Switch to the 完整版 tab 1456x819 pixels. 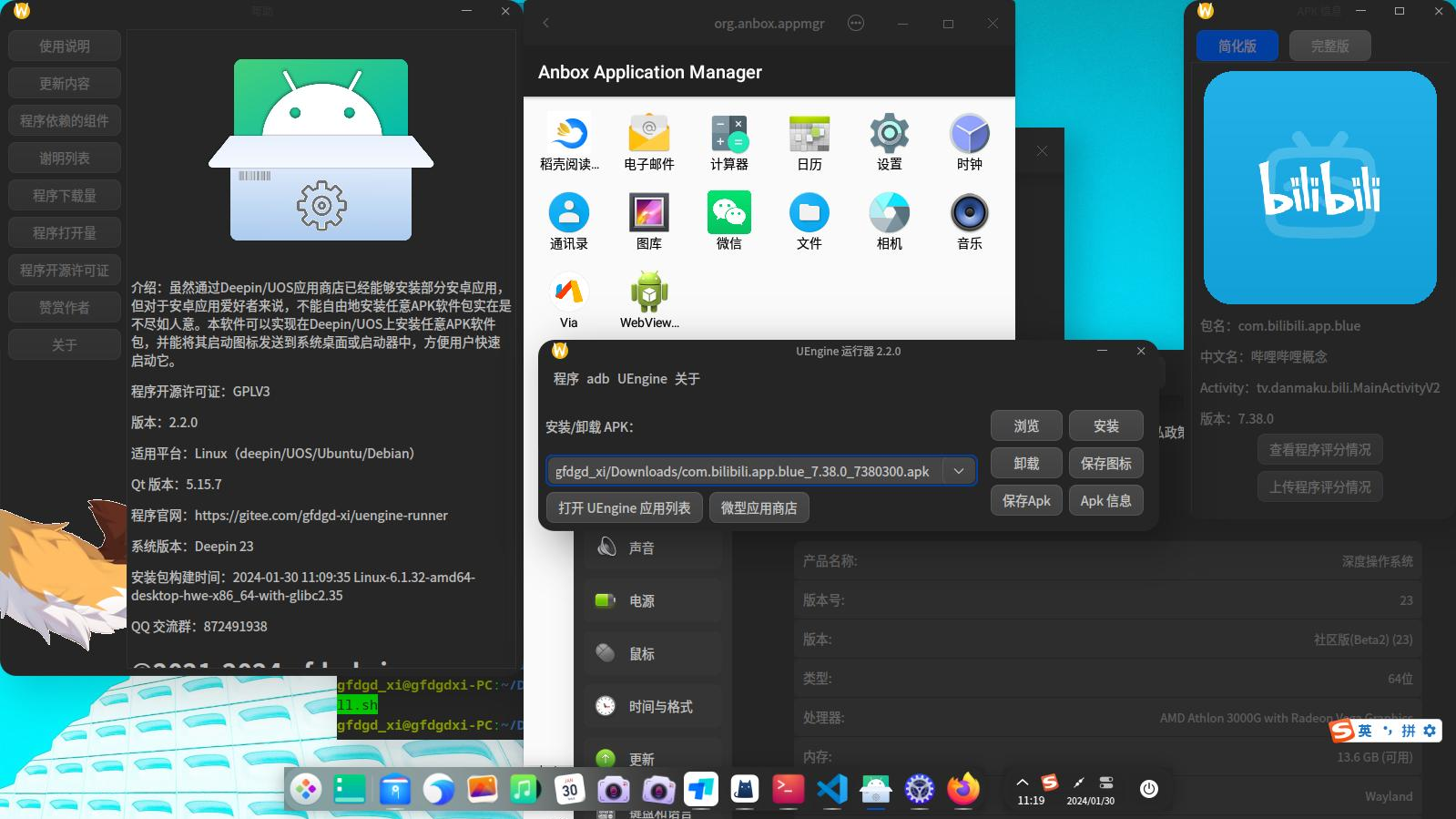coord(1330,46)
